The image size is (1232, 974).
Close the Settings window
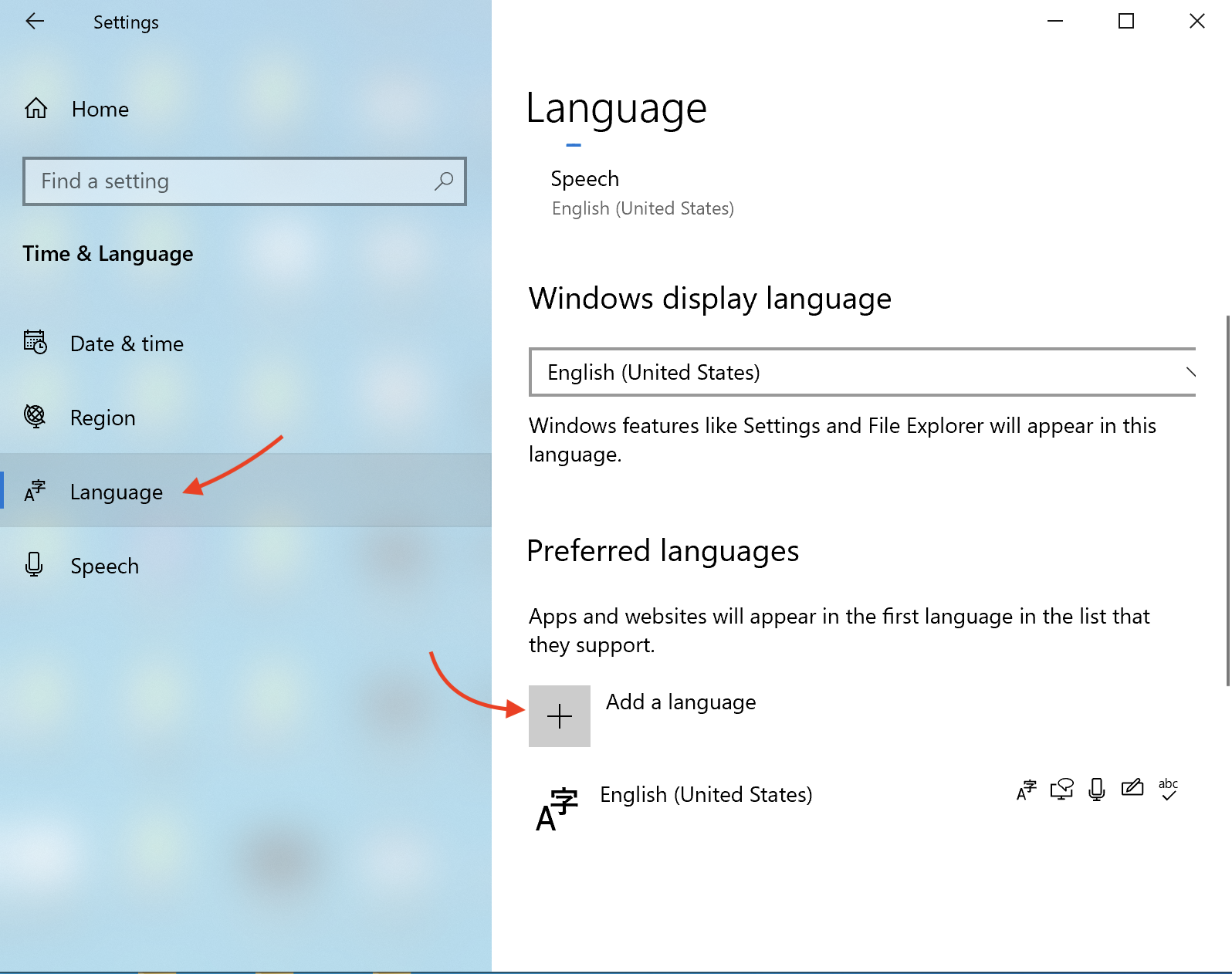pyautogui.click(x=1197, y=22)
